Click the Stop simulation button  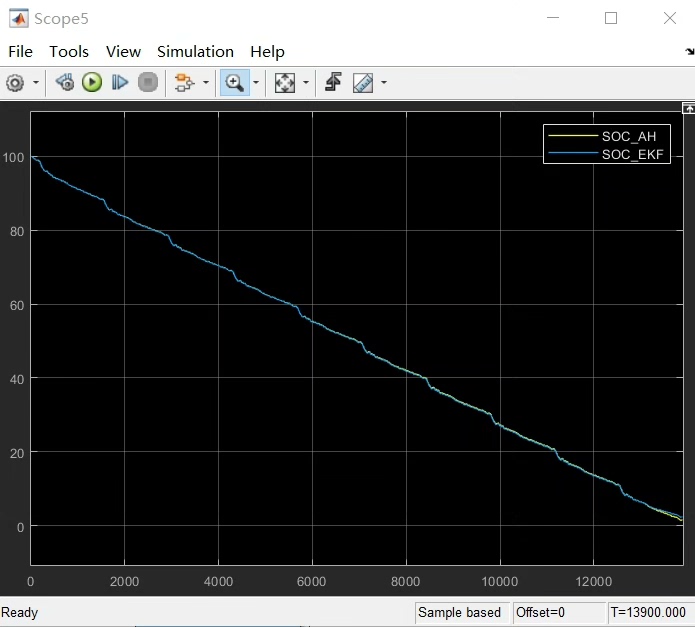[148, 82]
